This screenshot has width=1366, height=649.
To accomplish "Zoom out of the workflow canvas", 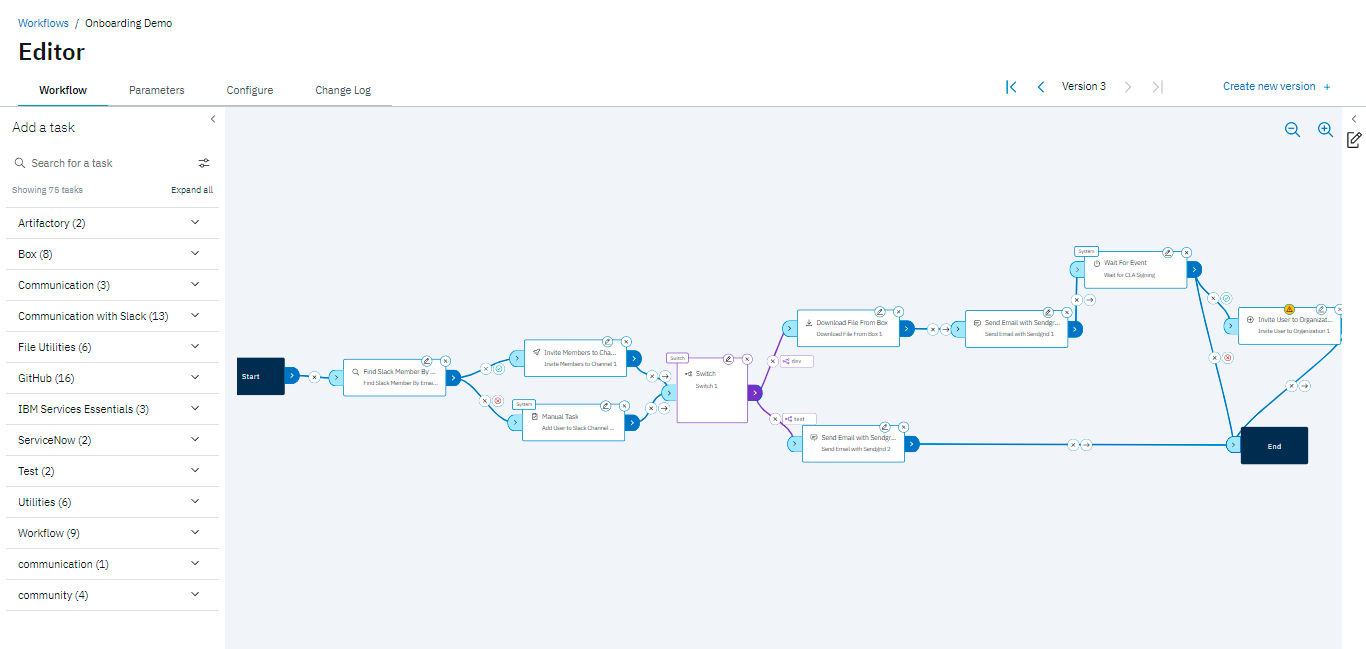I will (1293, 130).
